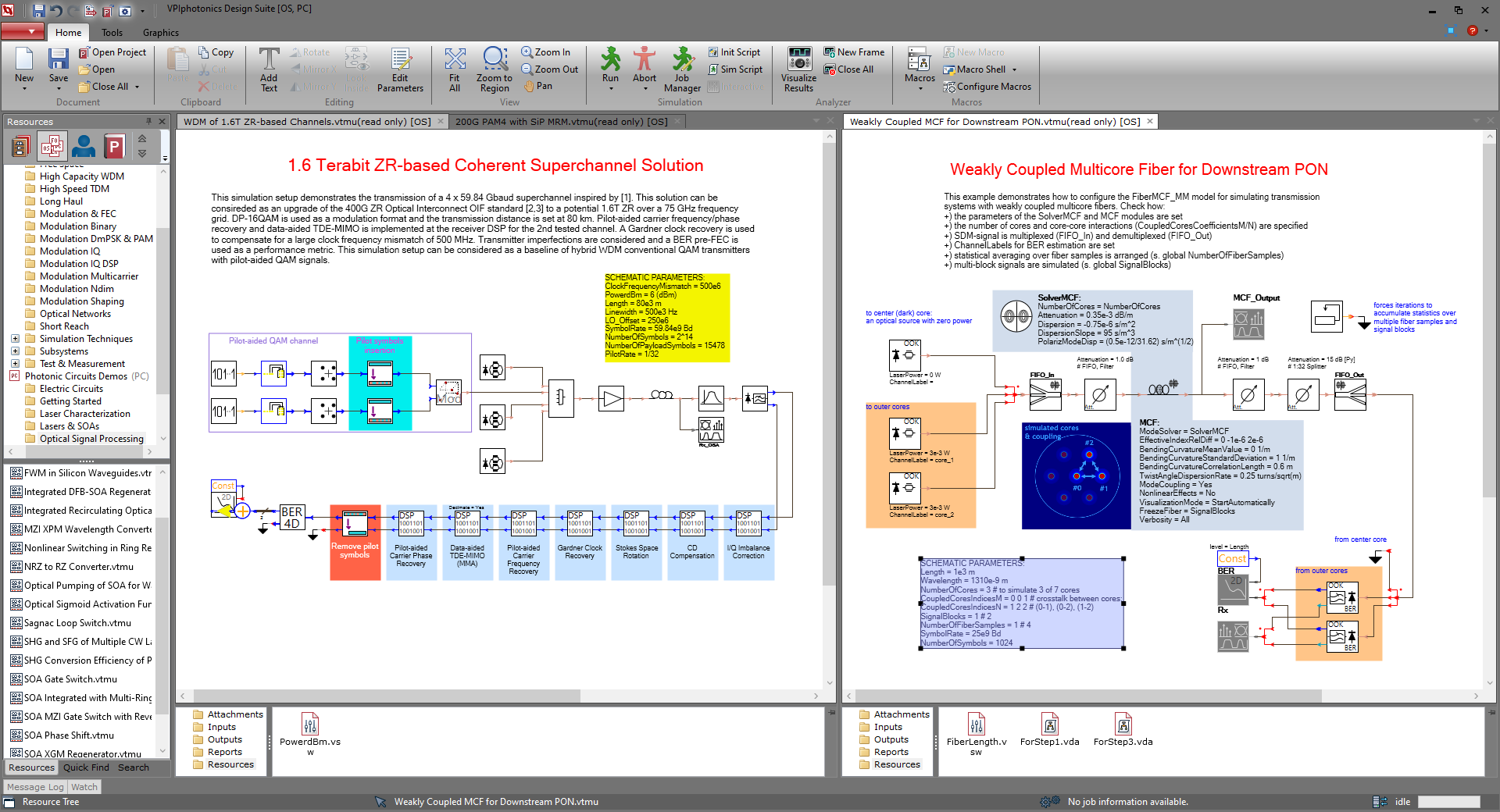The image size is (1500, 812).
Task: Click New Frame in Analyzer group
Action: [x=854, y=52]
